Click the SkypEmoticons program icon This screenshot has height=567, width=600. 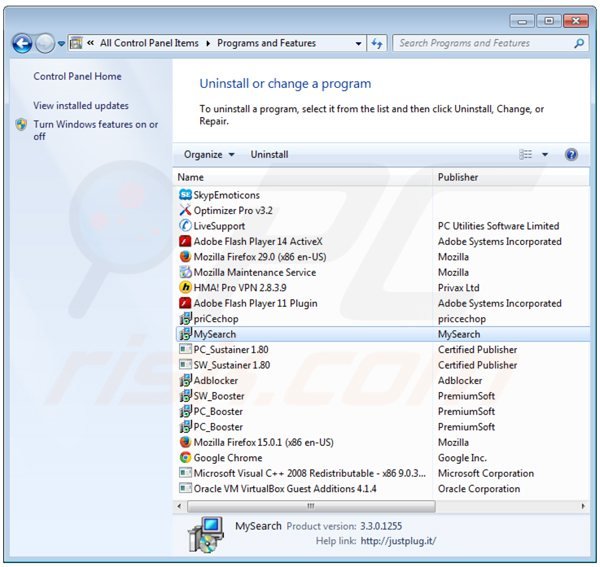[x=185, y=195]
